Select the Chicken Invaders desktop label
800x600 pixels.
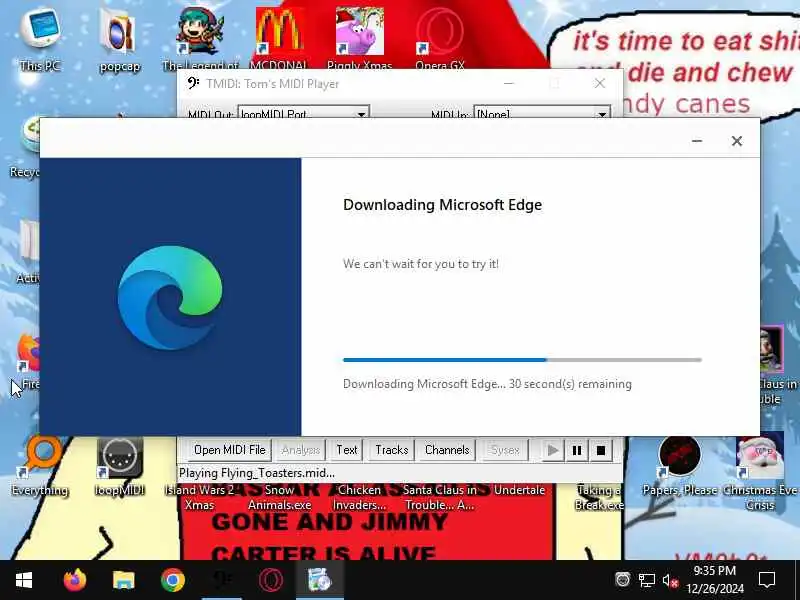pyautogui.click(x=359, y=497)
